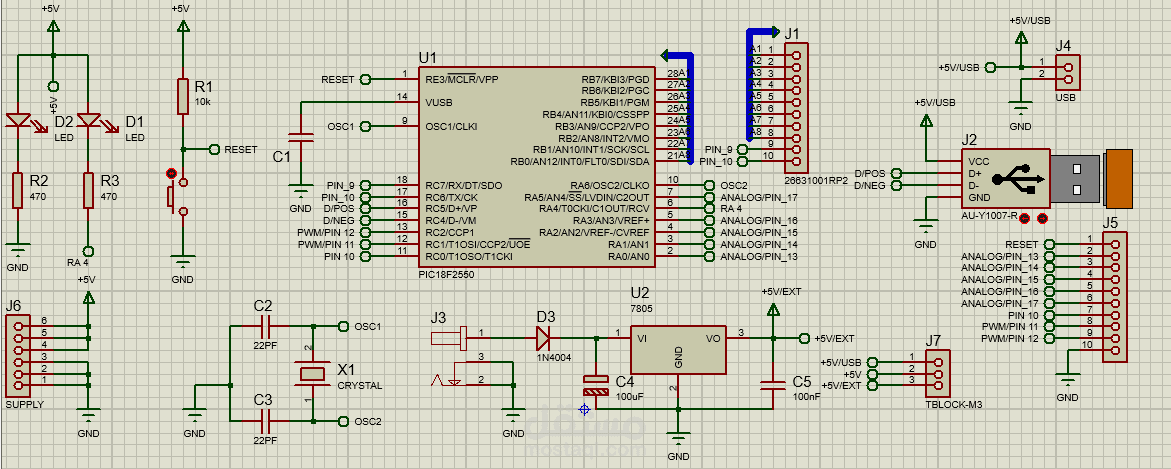This screenshot has height=469, width=1171.
Task: Click the RA 4 terminal below R3
Action: [88, 251]
